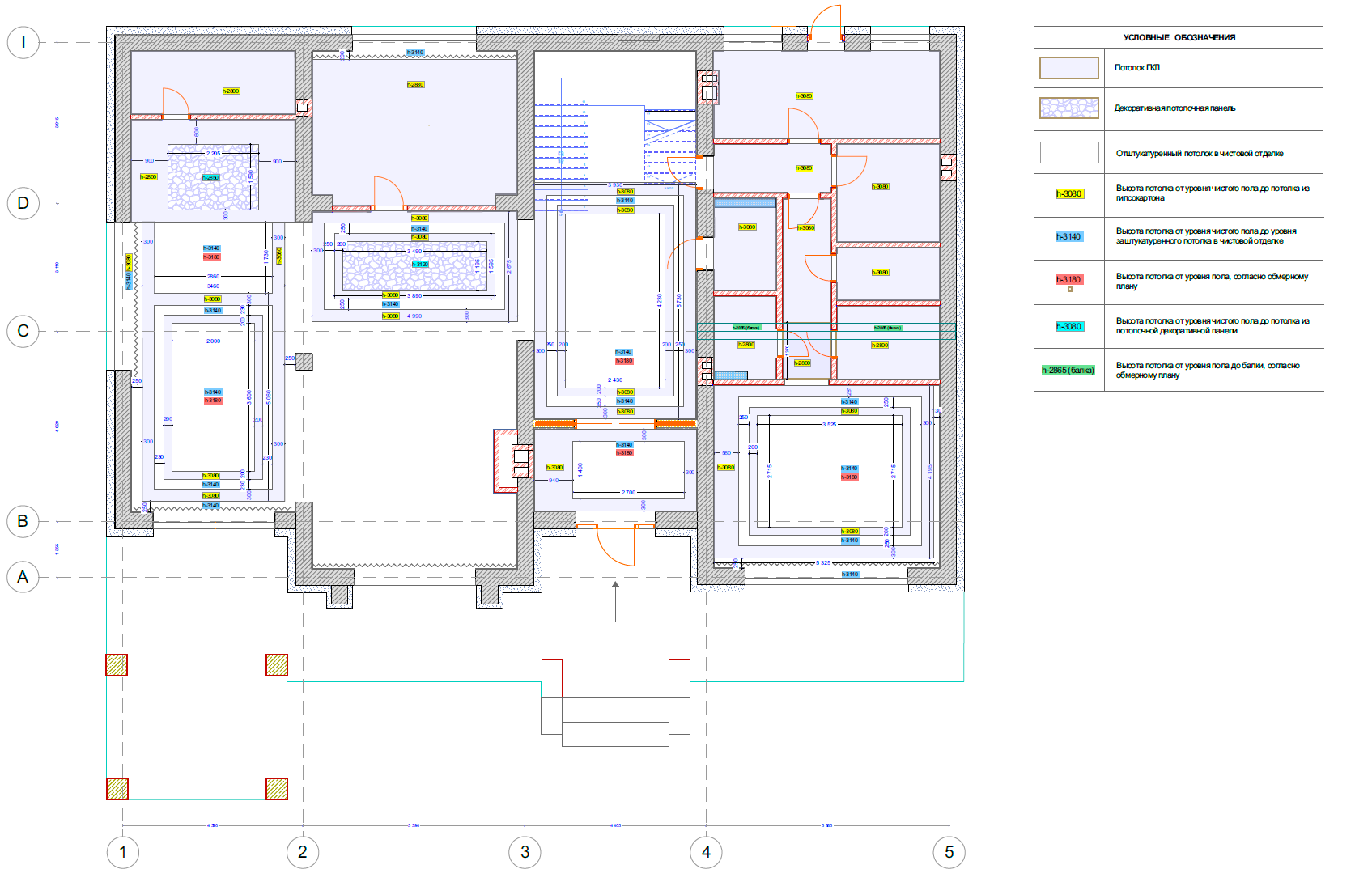The image size is (1372, 882).
Task: Click the dimension text 3 930 near the stairs
Action: pyautogui.click(x=615, y=185)
